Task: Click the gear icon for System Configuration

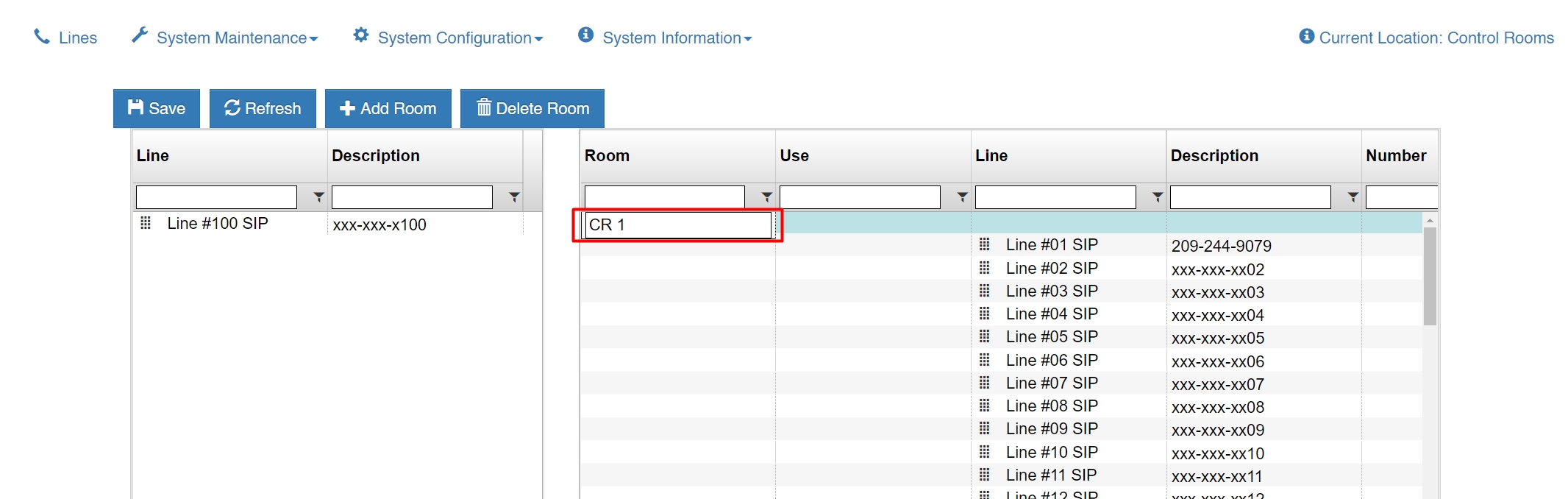Action: (360, 35)
